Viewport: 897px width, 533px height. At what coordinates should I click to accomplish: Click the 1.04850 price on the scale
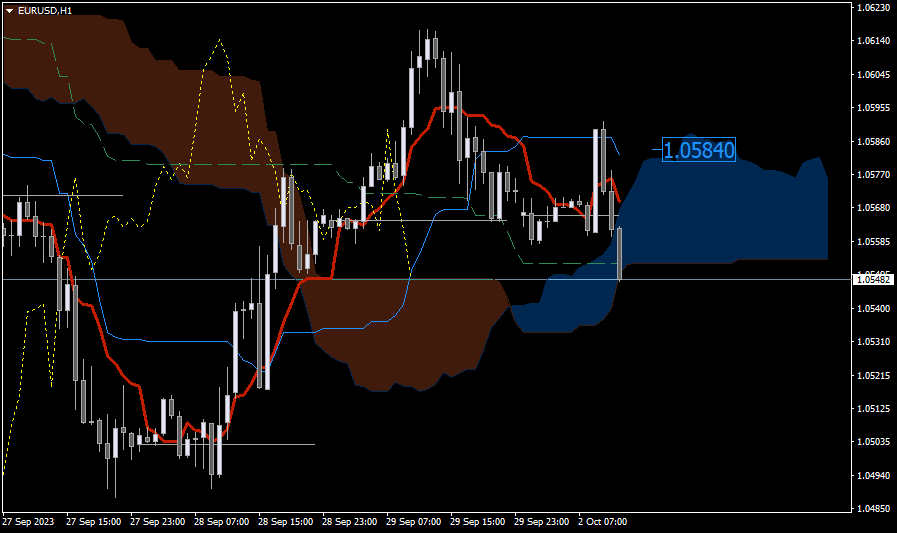[x=873, y=508]
